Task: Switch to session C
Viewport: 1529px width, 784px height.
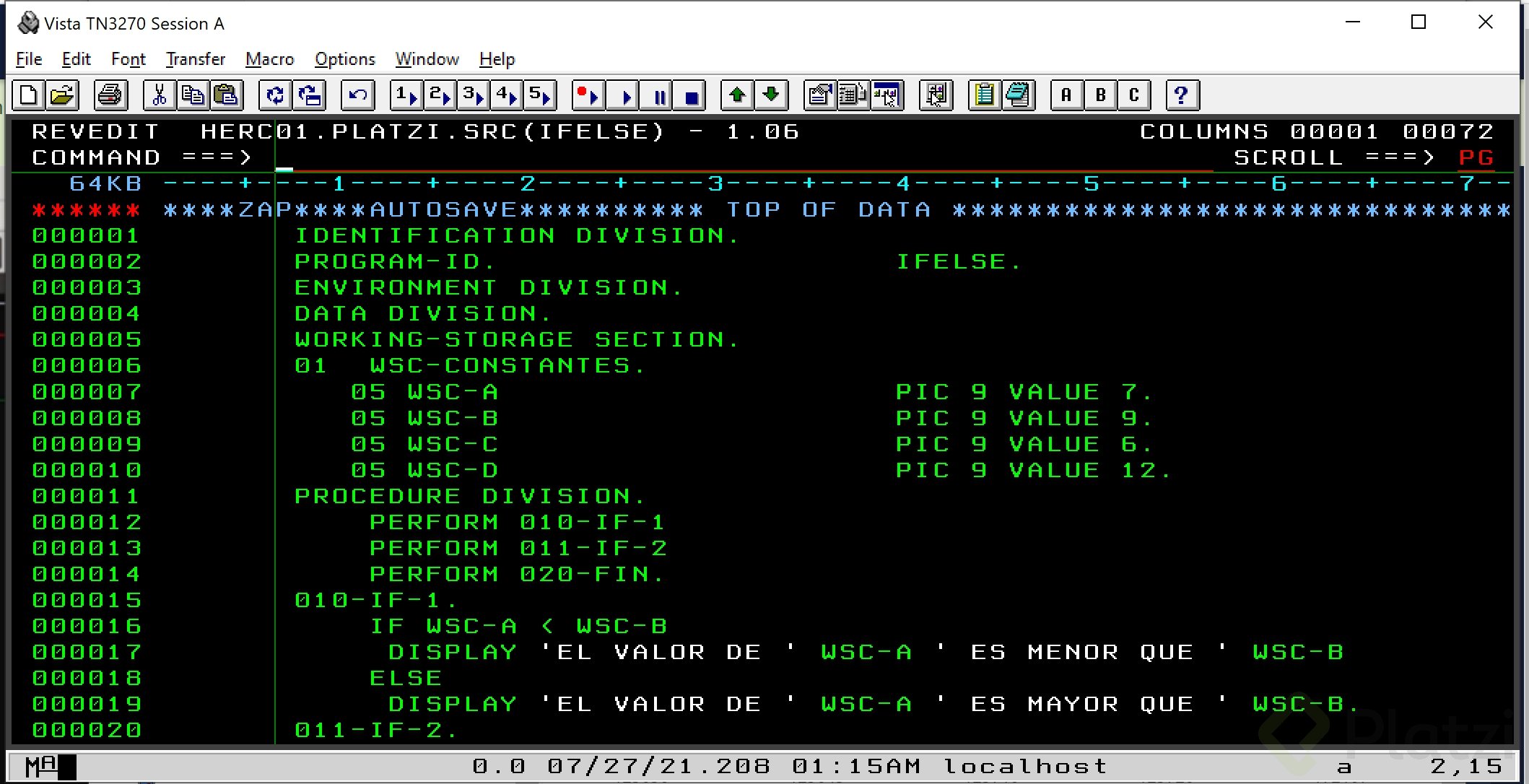Action: (x=1133, y=95)
